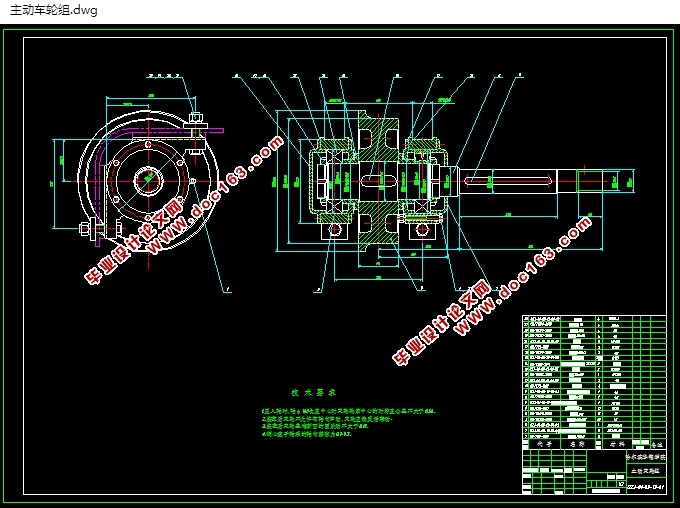Select the shaft cross-section assembly view

pos(454,181)
